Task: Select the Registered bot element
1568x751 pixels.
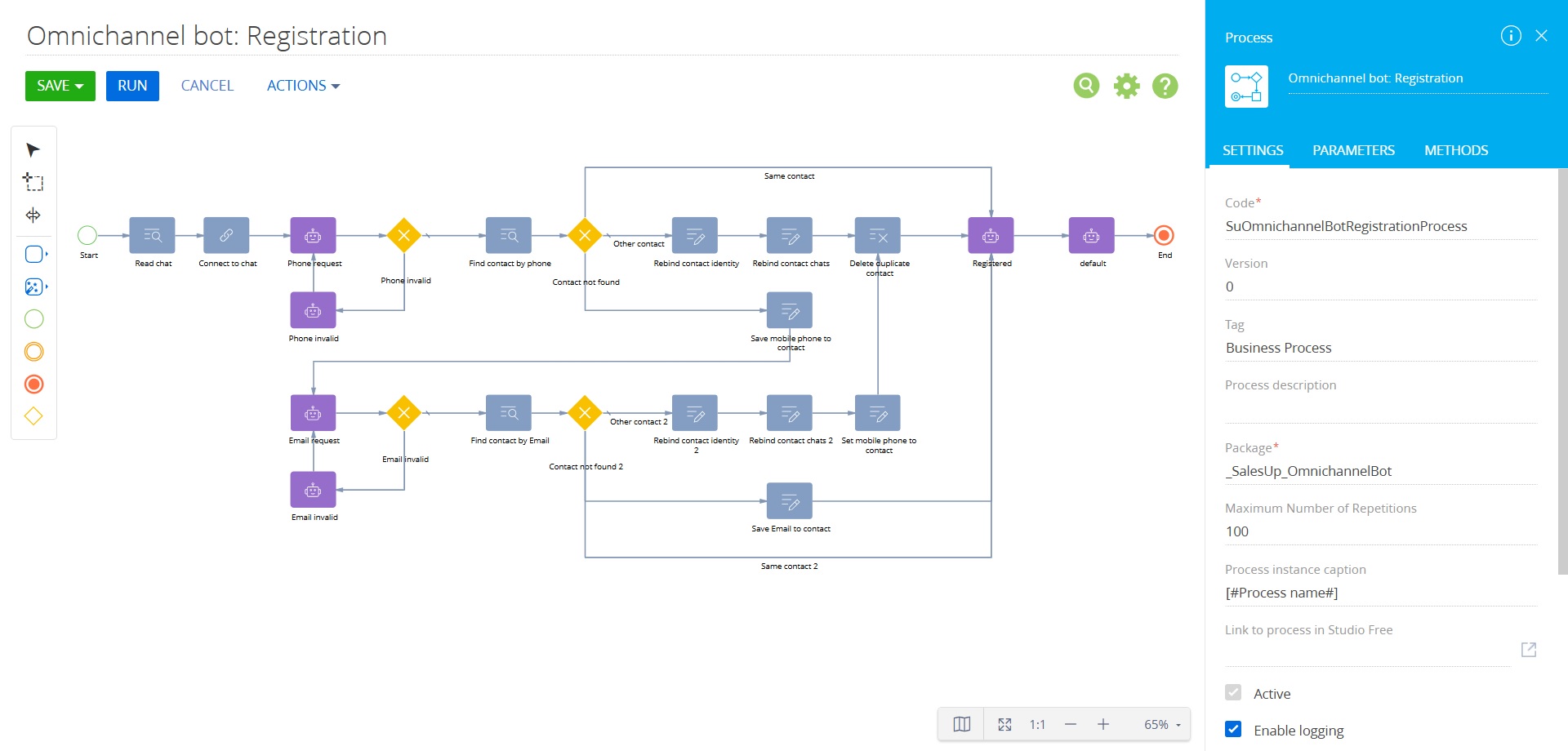Action: point(991,236)
